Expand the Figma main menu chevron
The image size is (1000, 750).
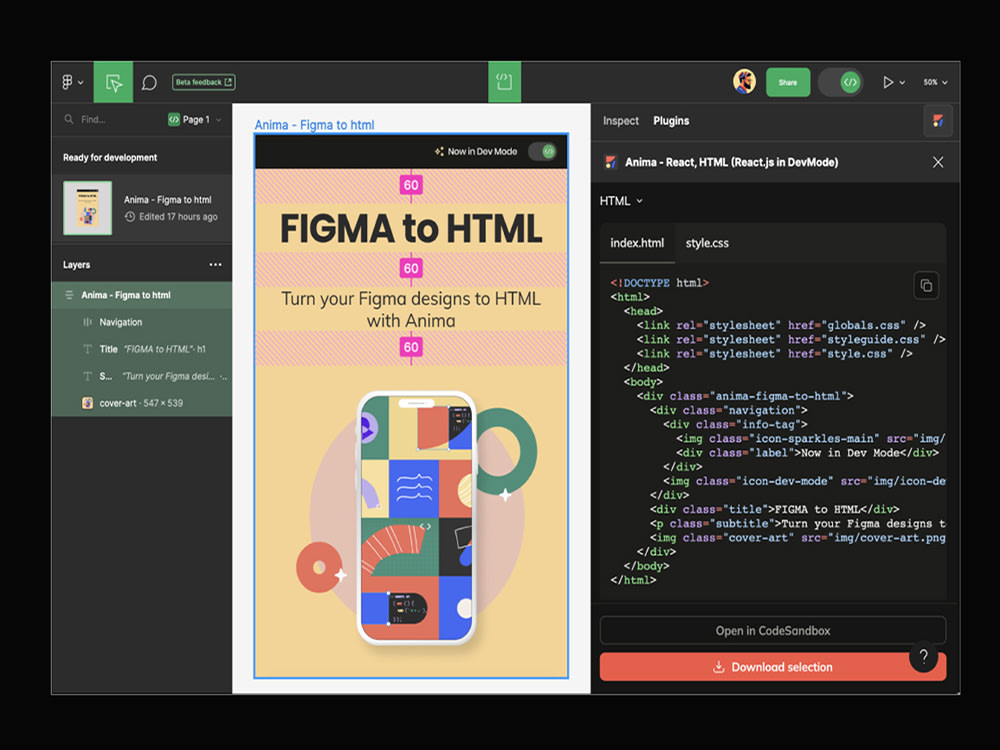80,83
